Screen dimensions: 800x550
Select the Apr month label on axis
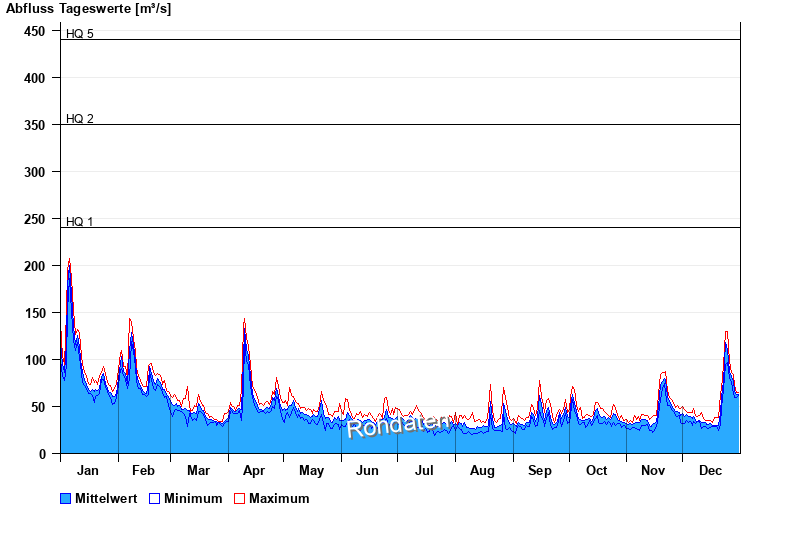(254, 471)
